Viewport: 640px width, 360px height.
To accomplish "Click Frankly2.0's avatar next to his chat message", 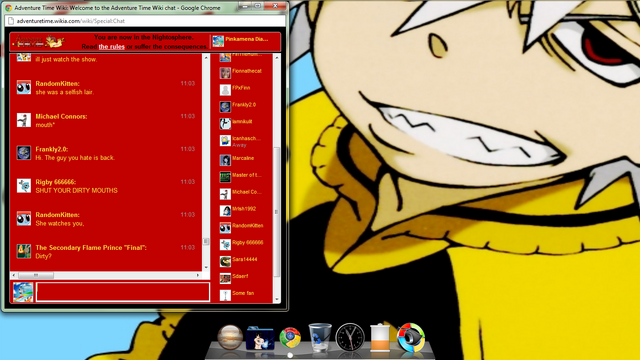I will [24, 153].
